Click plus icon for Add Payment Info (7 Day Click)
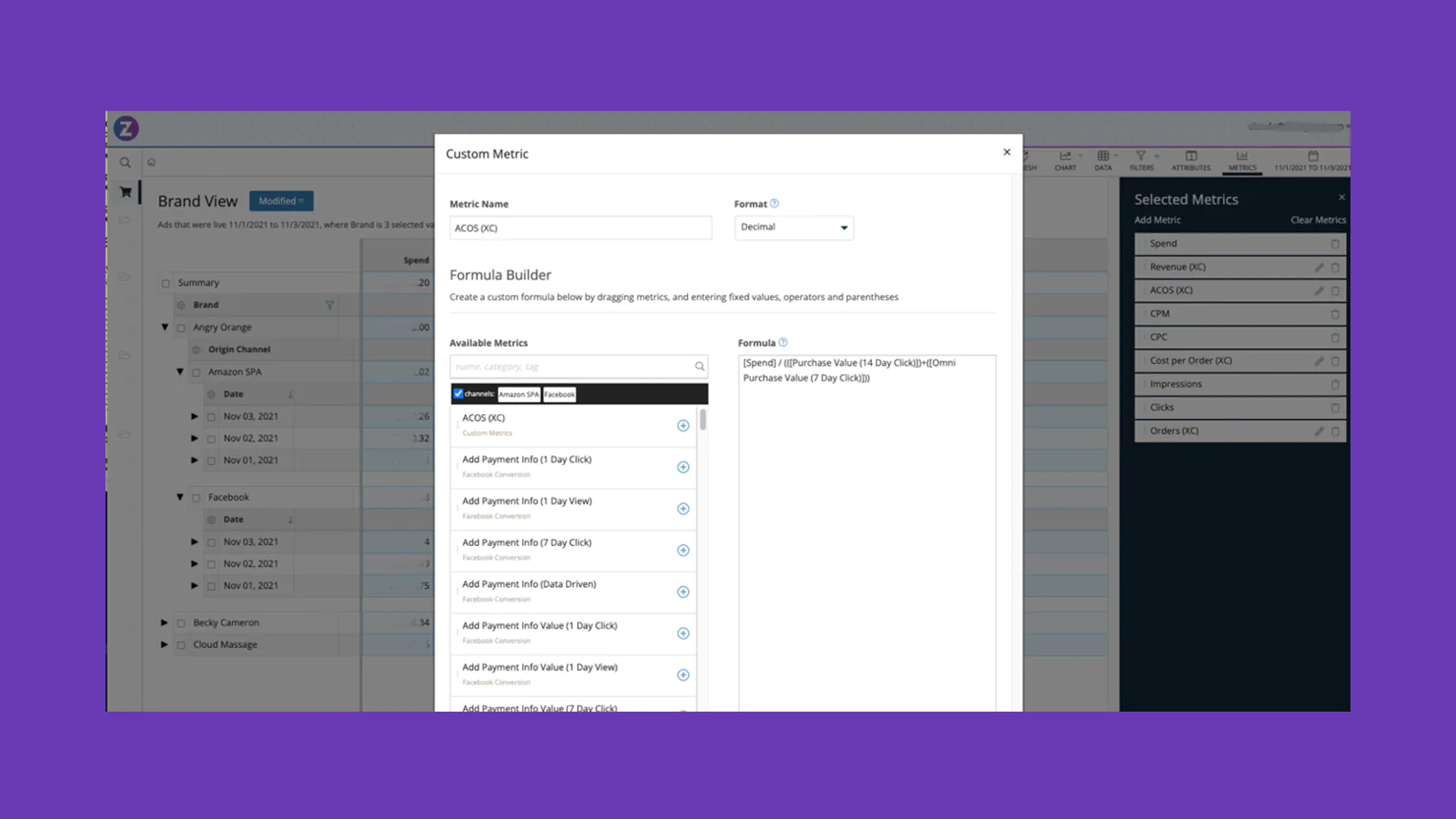Image resolution: width=1456 pixels, height=819 pixels. point(682,551)
